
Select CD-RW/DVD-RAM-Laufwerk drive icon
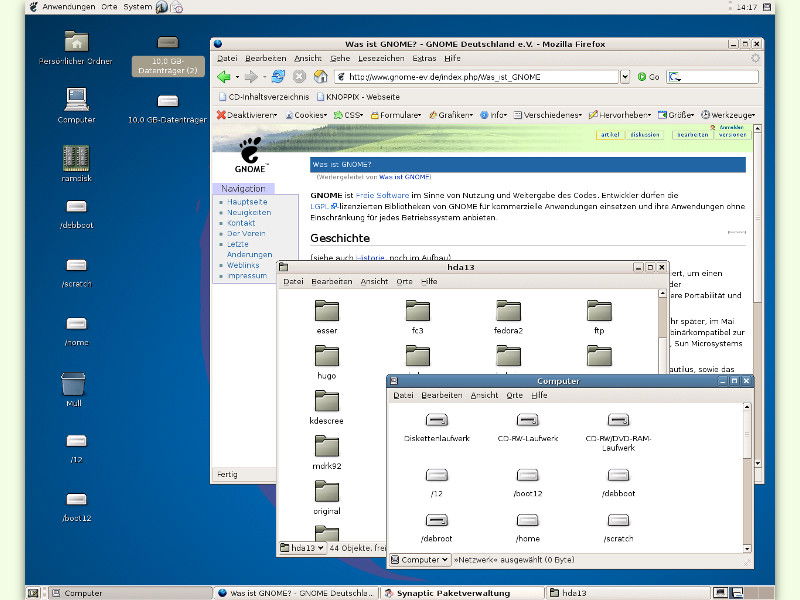[618, 420]
